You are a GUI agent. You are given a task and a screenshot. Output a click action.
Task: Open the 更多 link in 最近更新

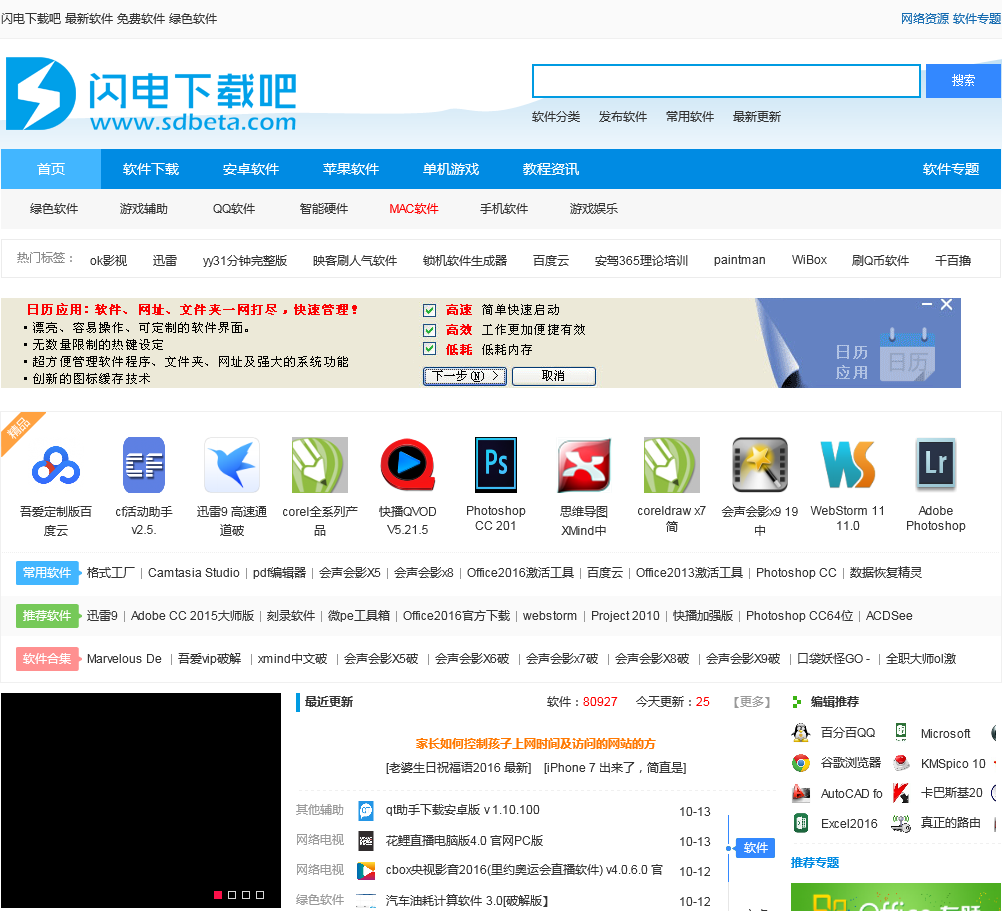[752, 702]
